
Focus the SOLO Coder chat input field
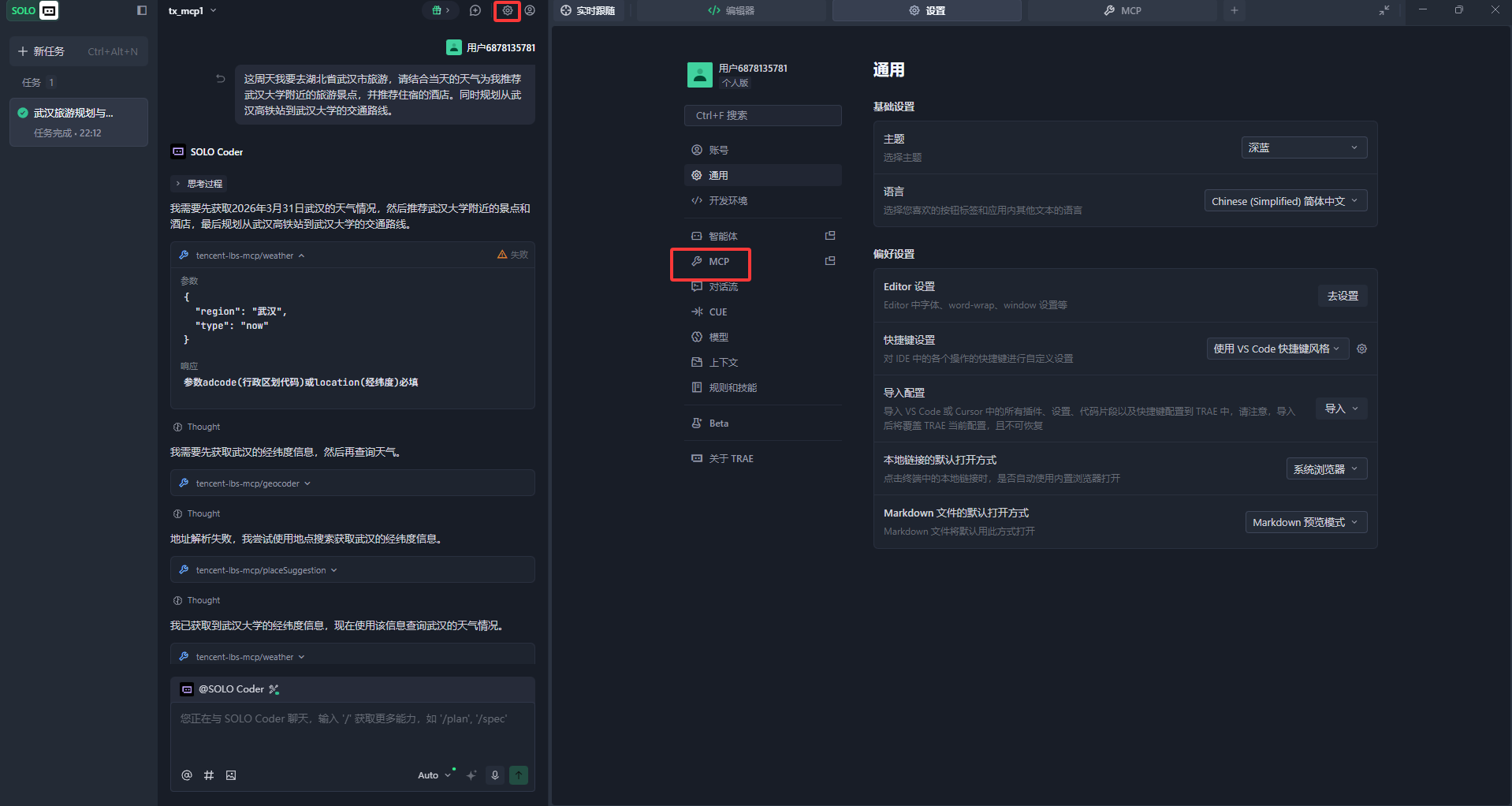click(352, 732)
